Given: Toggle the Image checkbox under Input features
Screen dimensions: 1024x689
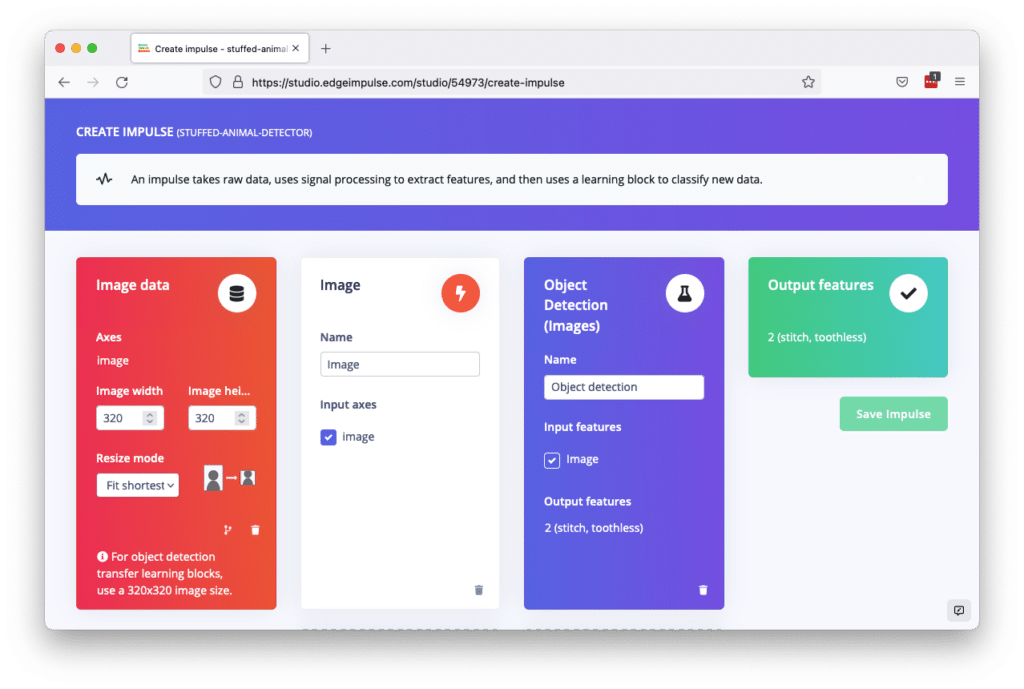Looking at the screenshot, I should (x=552, y=460).
